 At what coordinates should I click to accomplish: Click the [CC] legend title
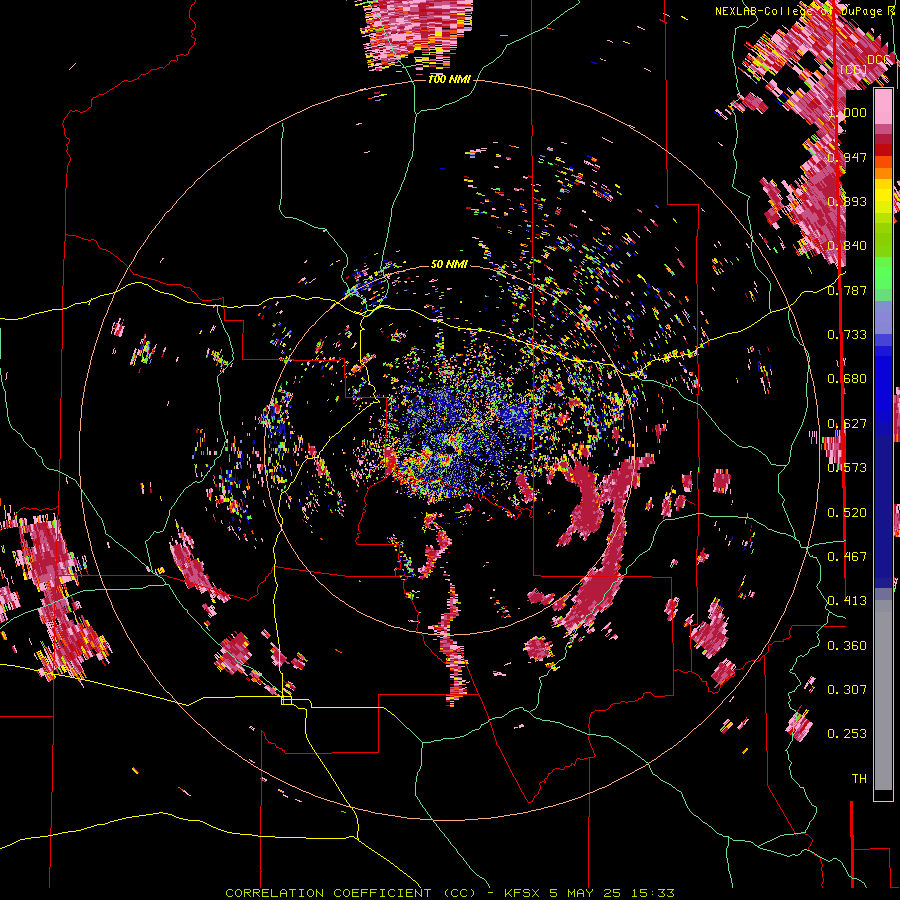click(854, 69)
